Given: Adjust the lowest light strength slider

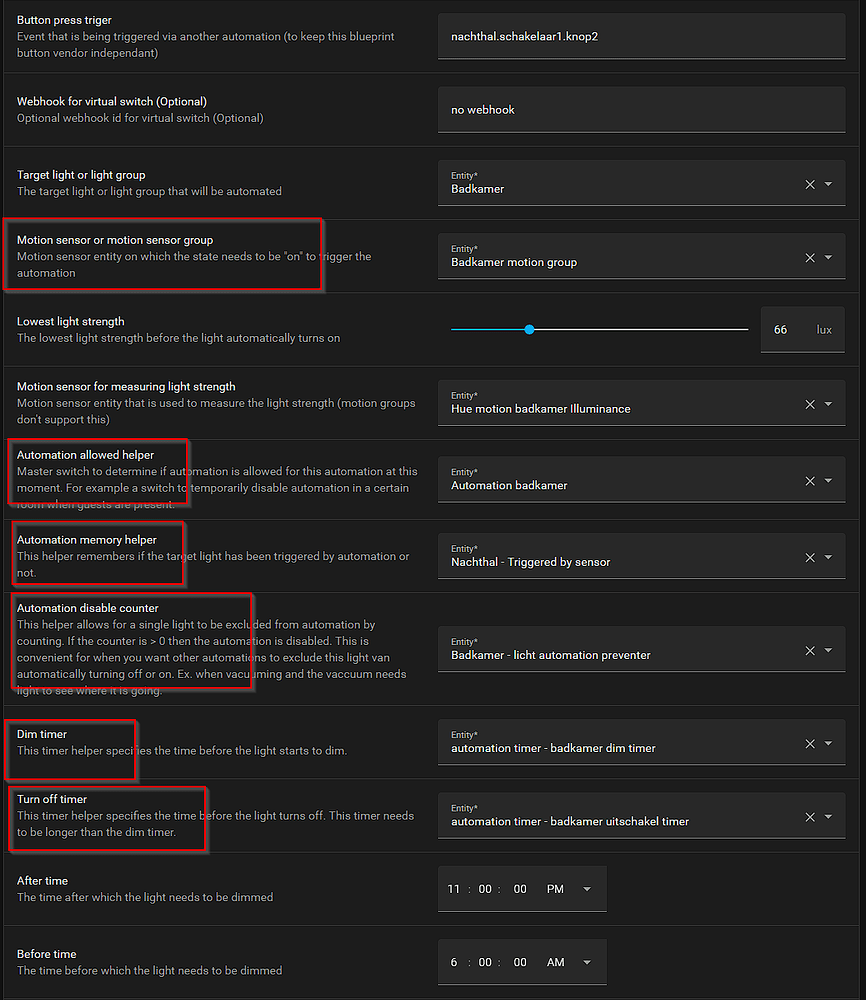Looking at the screenshot, I should pos(528,328).
